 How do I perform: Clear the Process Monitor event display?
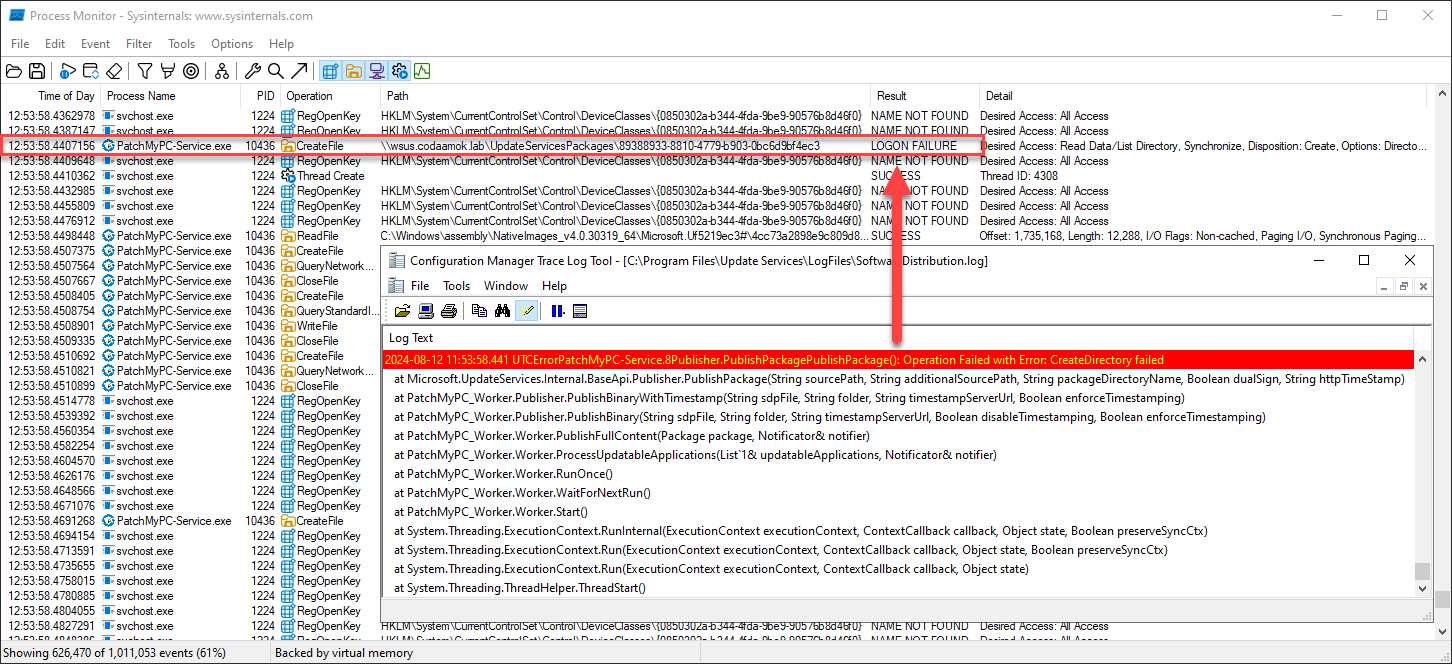[x=114, y=71]
